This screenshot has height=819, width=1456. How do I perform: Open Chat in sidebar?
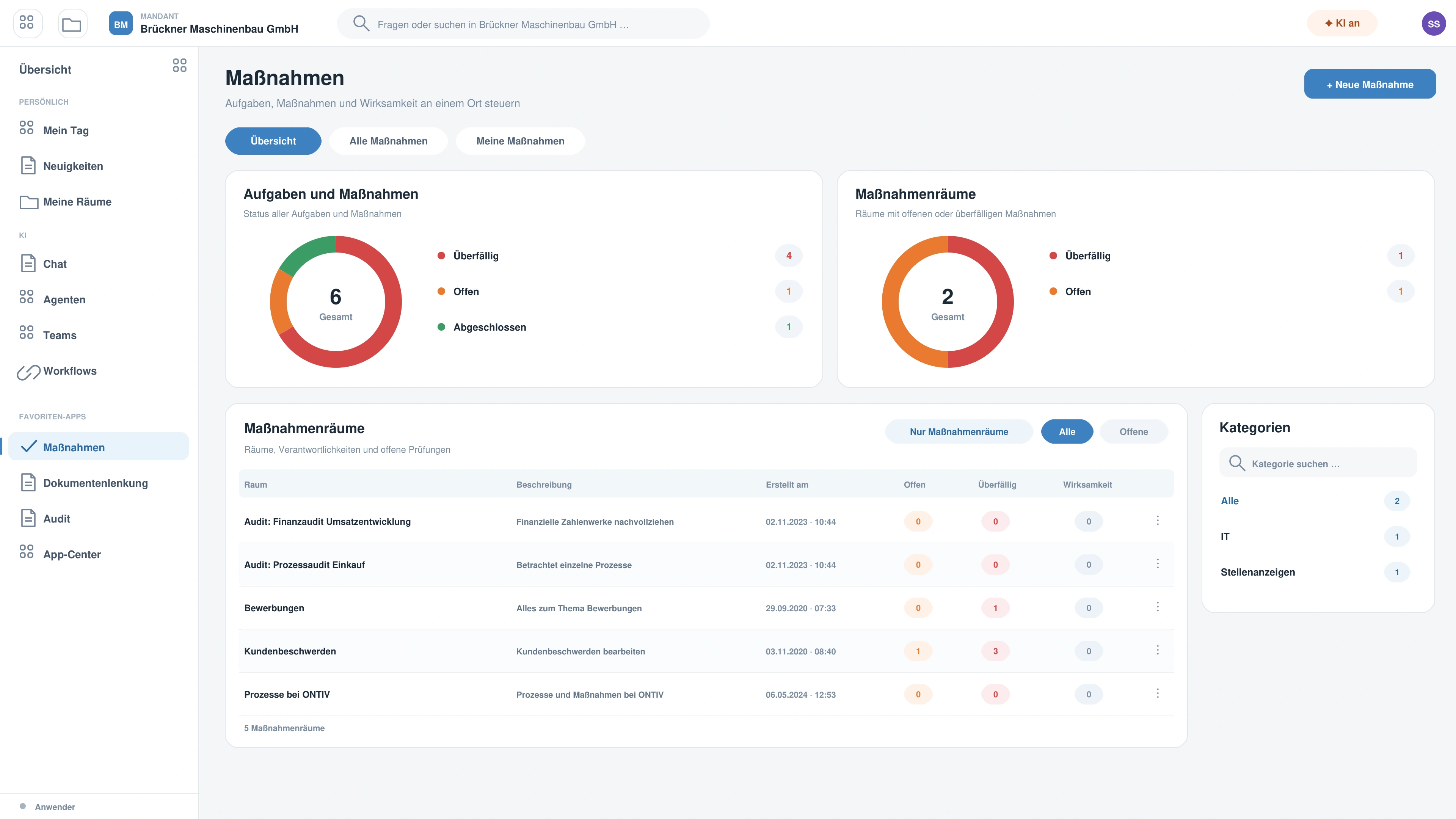[98, 264]
